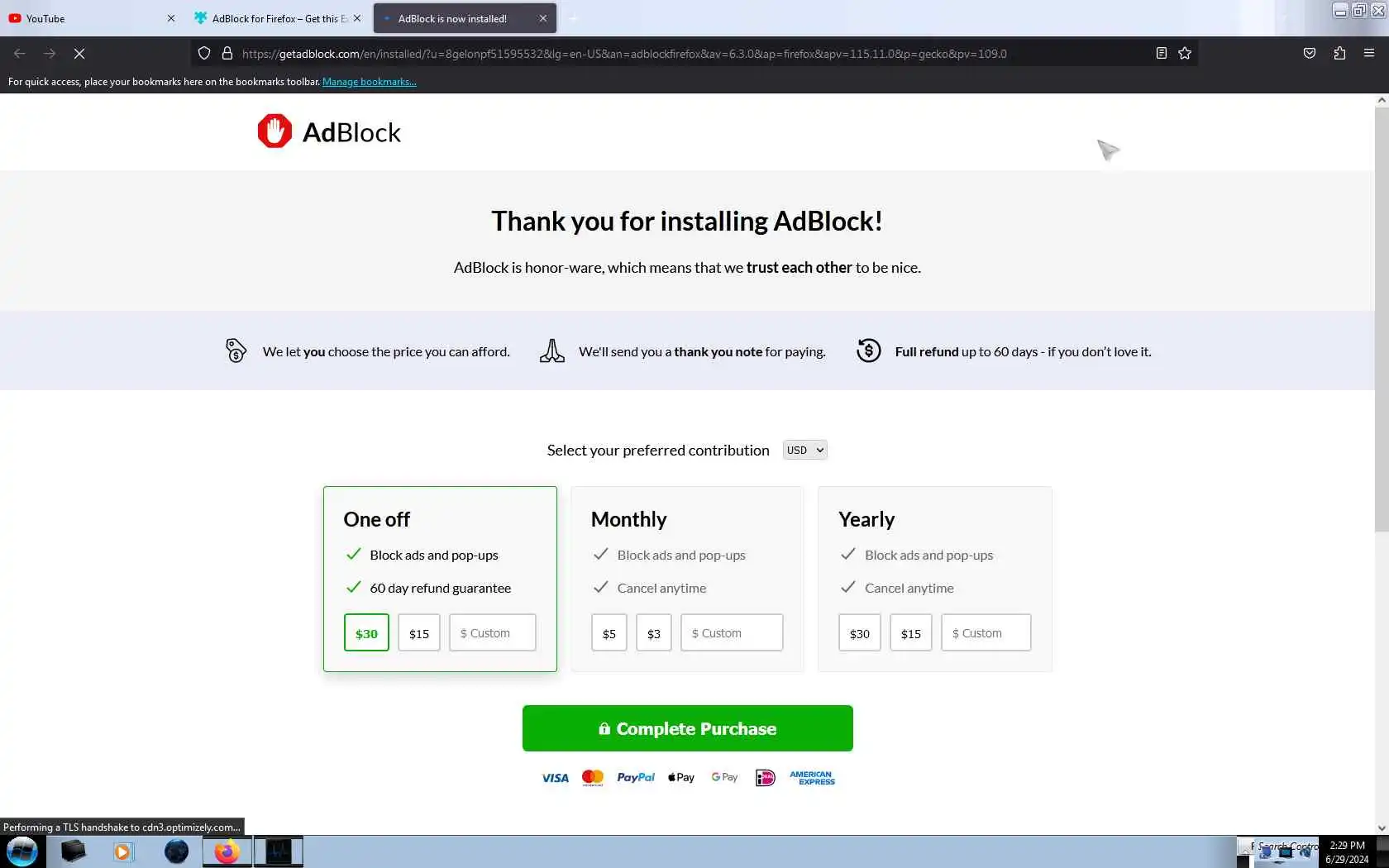The width and height of the screenshot is (1389, 868).
Task: Click the price tag icon
Action: point(236,351)
